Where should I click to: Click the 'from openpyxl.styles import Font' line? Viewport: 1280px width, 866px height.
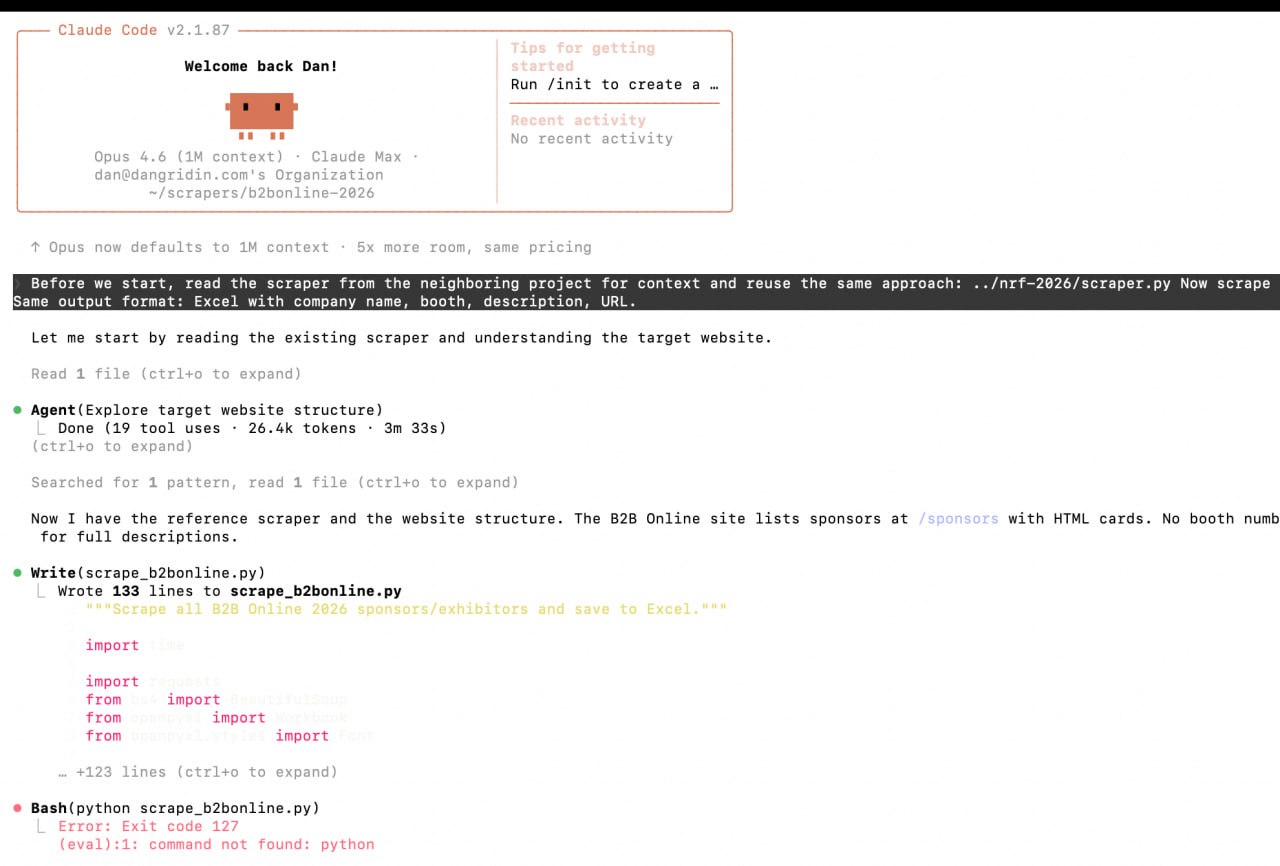pyautogui.click(x=230, y=736)
